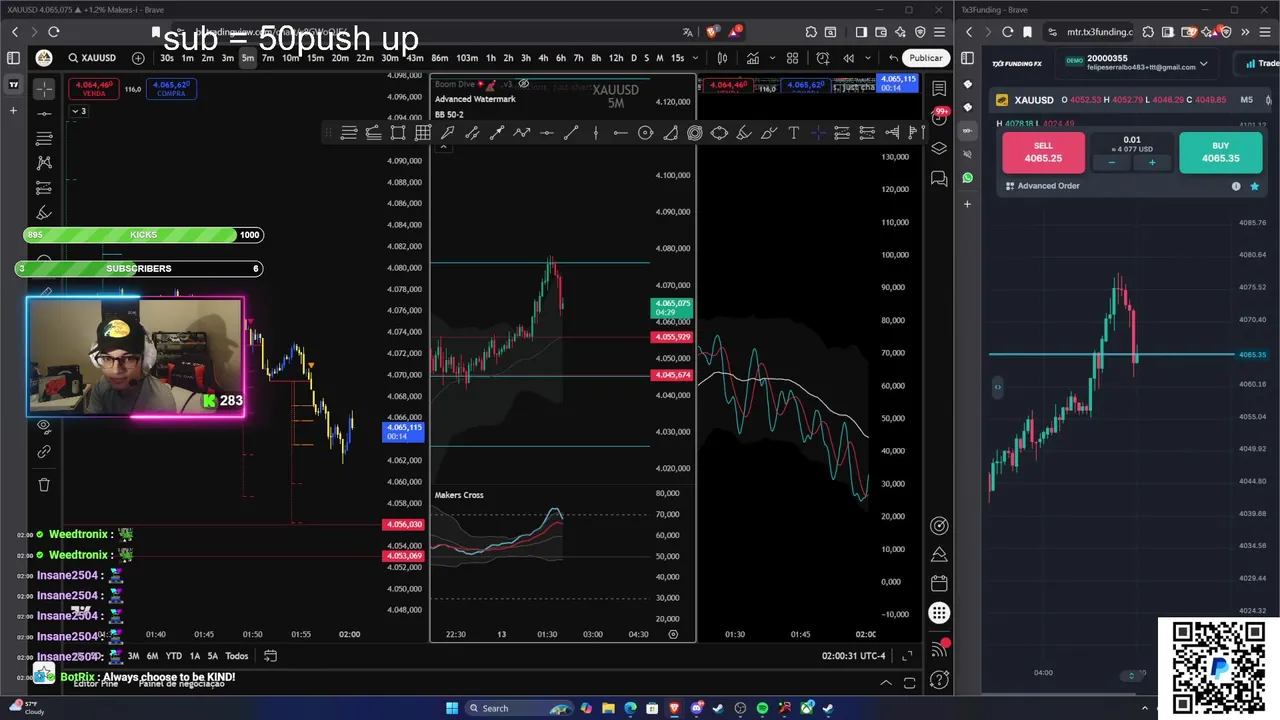
Task: Open the object tree layers icon in right sidebar
Action: click(x=939, y=148)
